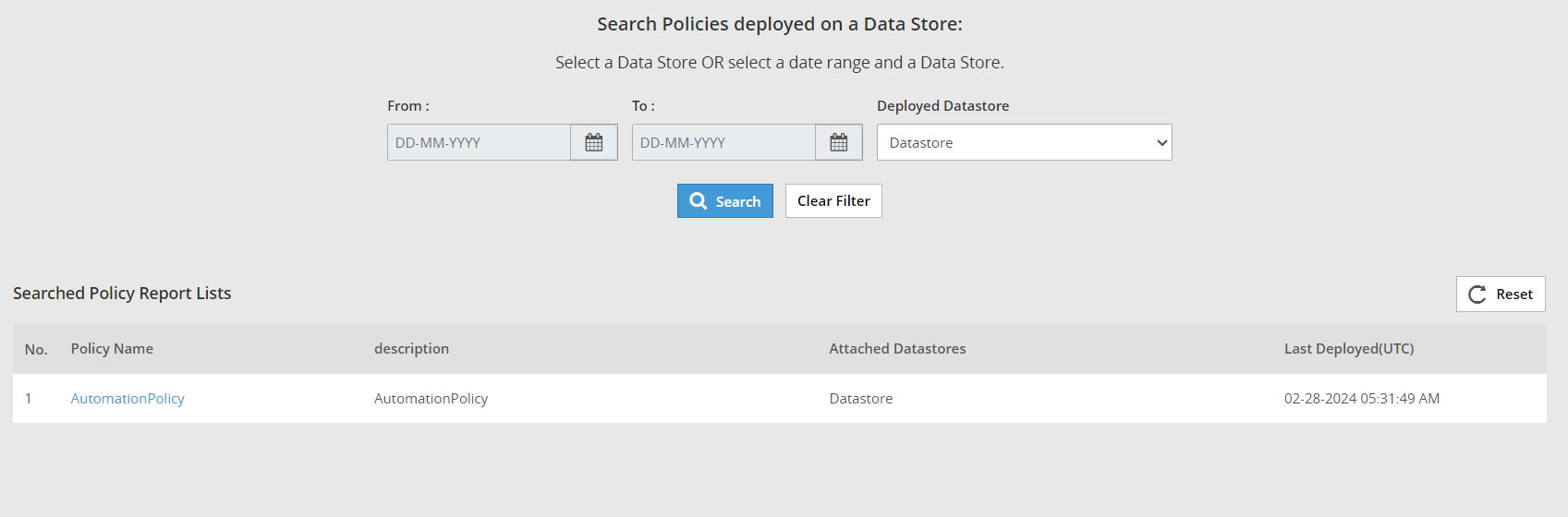This screenshot has width=1568, height=517.
Task: Click the magnifier icon on Search
Action: tap(699, 201)
